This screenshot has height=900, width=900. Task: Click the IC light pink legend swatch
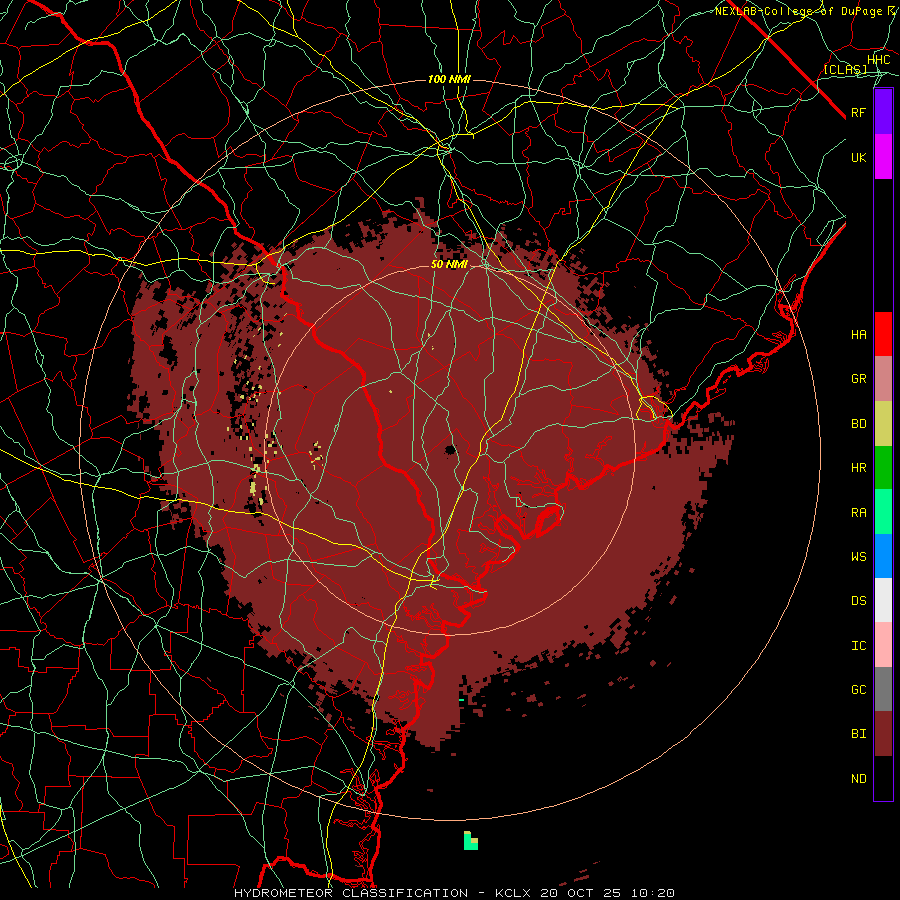point(883,645)
